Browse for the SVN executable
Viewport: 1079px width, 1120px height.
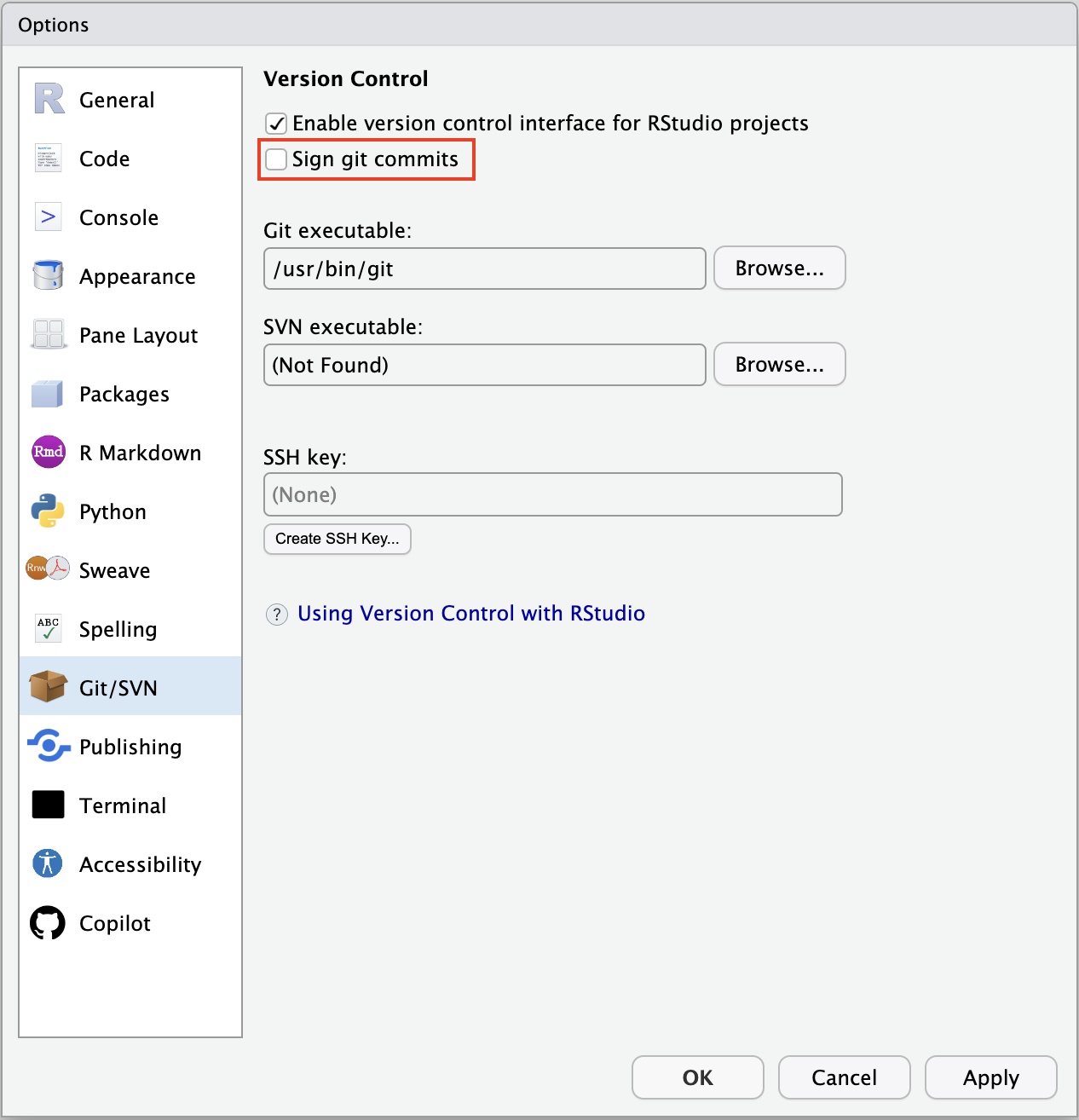point(779,365)
